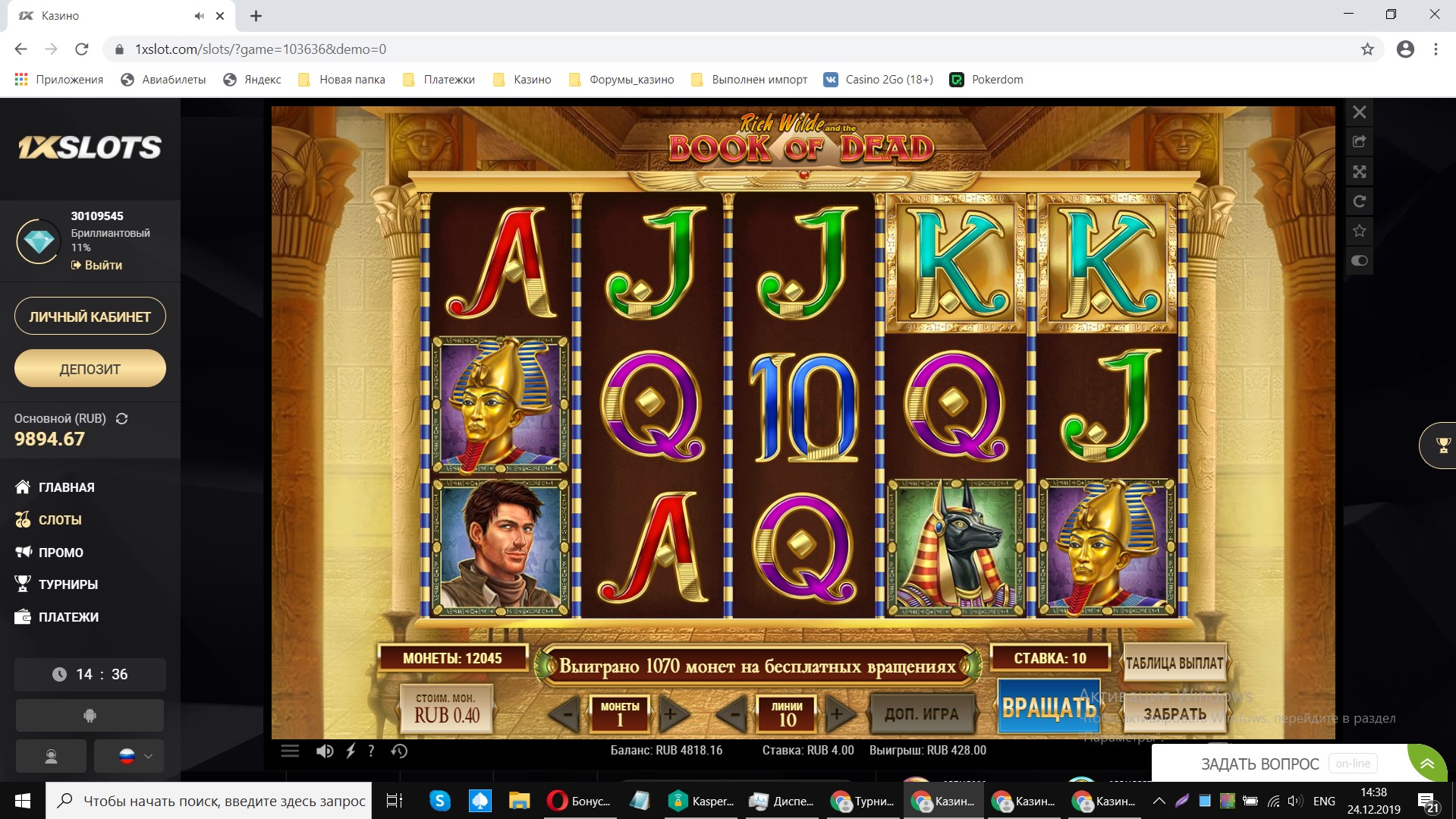1456x819 pixels.
Task: Open the Форумы_казино bookmark folder
Action: (x=621, y=80)
